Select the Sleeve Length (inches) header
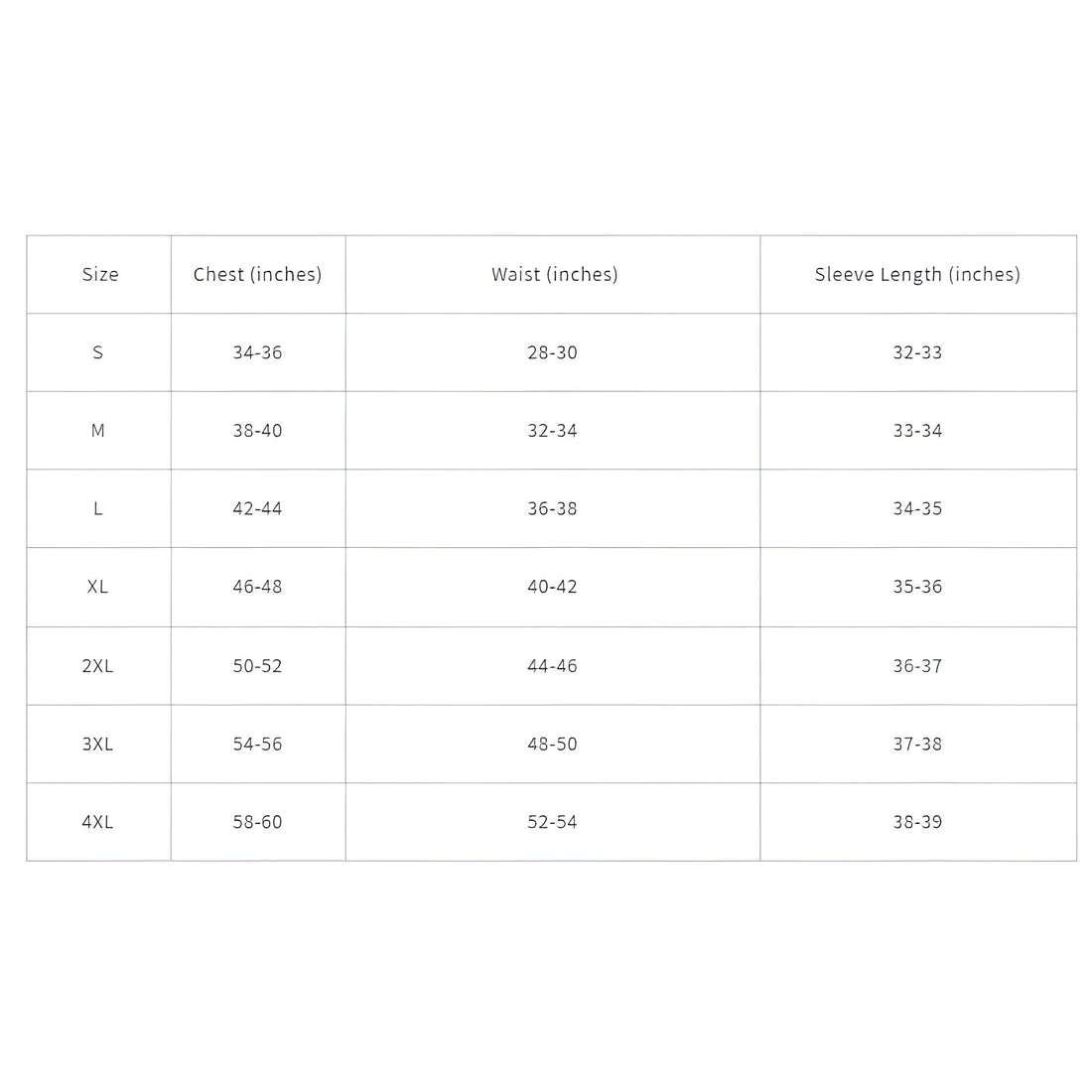The height and width of the screenshot is (1092, 1092). click(917, 275)
